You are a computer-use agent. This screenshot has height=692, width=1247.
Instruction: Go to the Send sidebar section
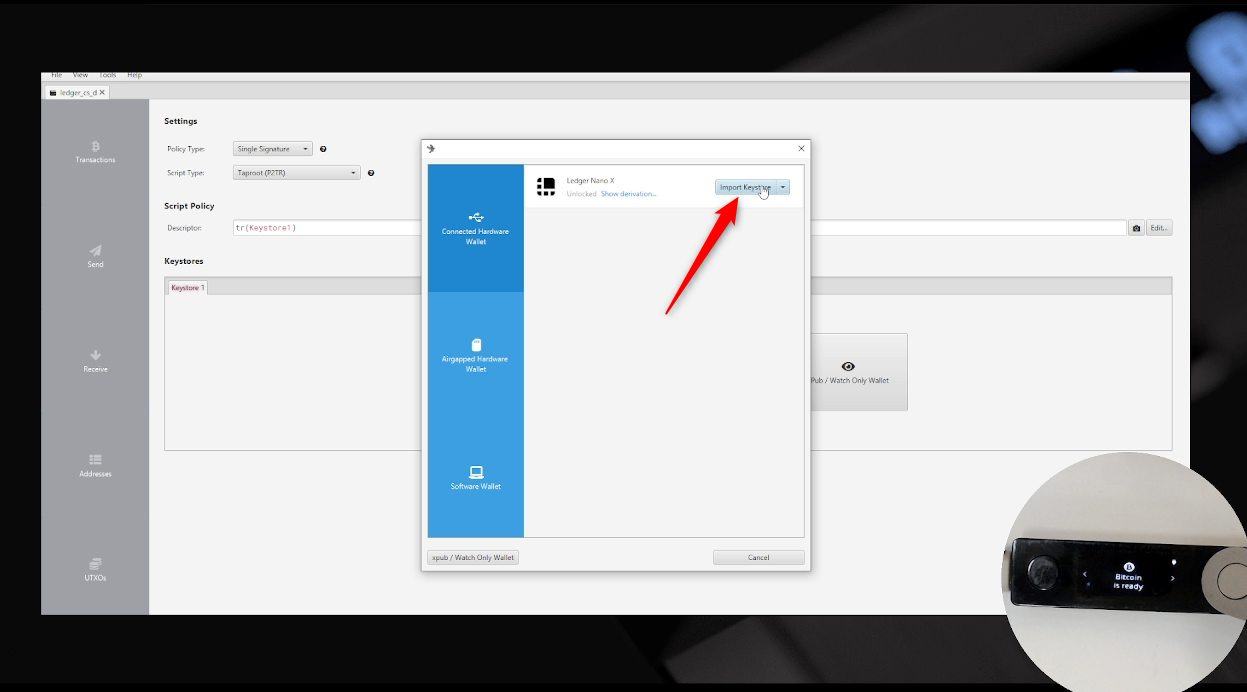click(x=95, y=257)
